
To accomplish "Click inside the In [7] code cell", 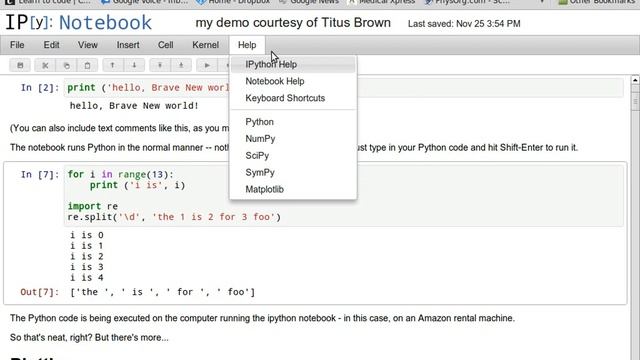I will [344, 196].
